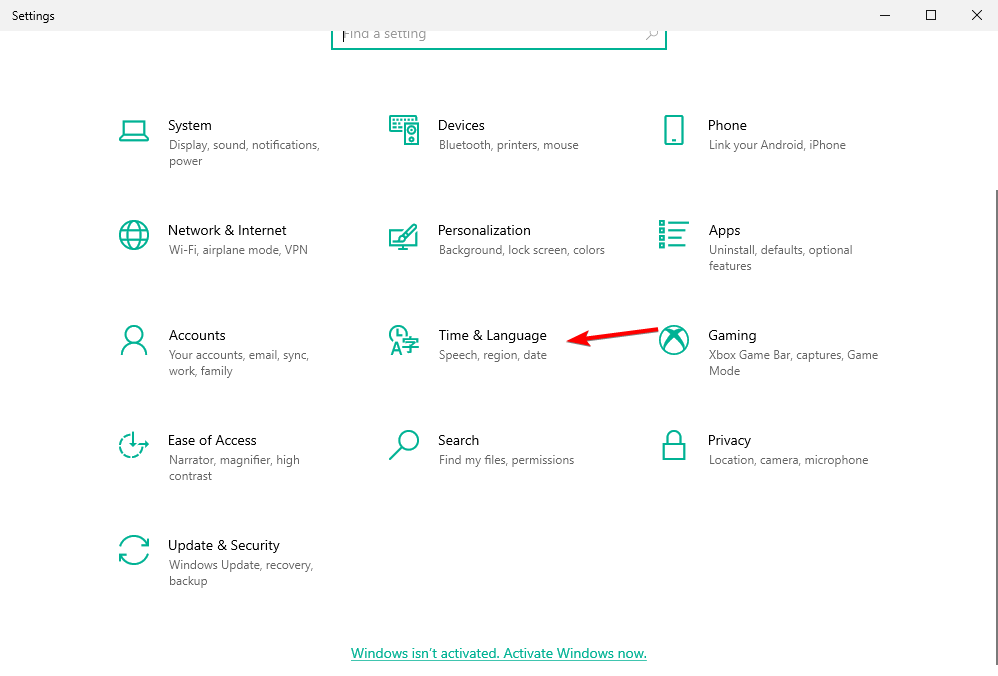Viewport: 998px width, 676px height.
Task: Open the Accounts heading
Action: (197, 335)
